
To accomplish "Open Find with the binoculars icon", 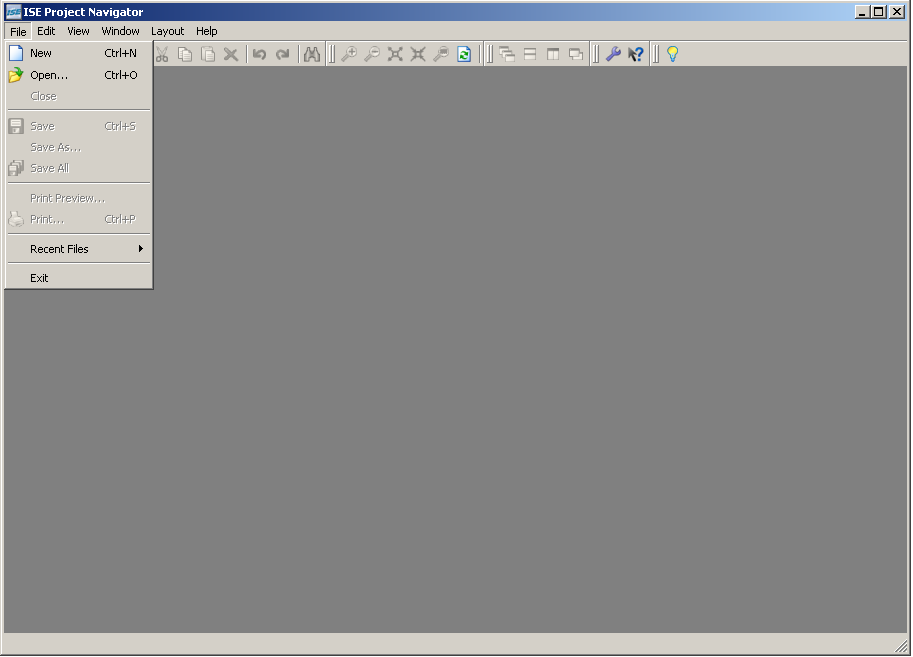I will (x=312, y=54).
